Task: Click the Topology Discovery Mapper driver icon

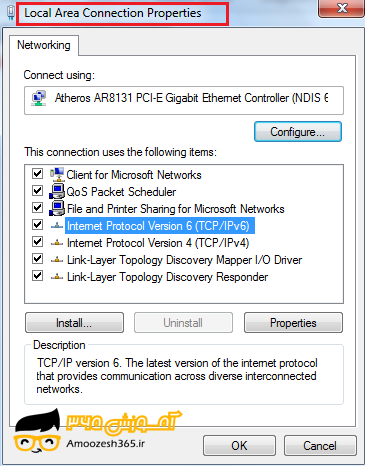Action: point(57,260)
